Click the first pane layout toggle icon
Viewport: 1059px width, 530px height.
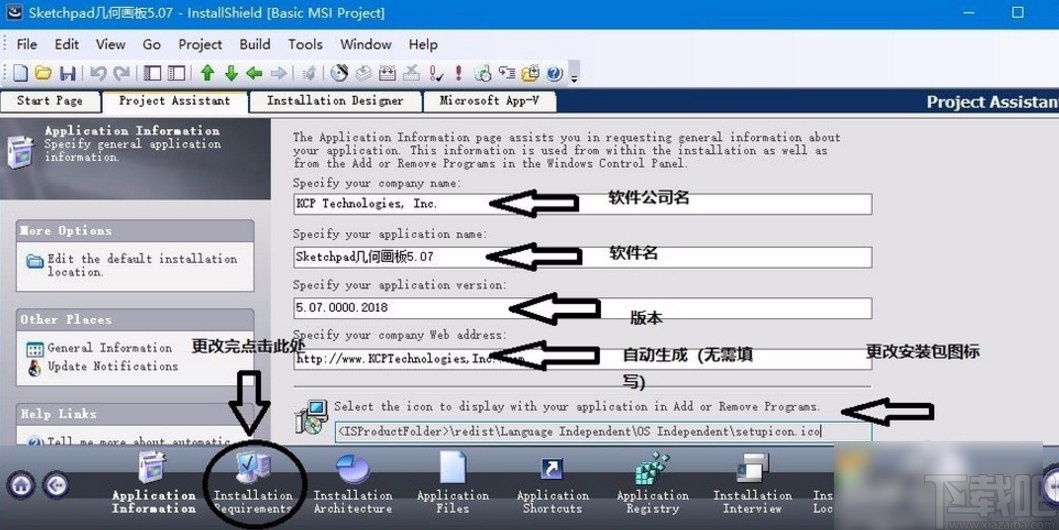pyautogui.click(x=153, y=73)
